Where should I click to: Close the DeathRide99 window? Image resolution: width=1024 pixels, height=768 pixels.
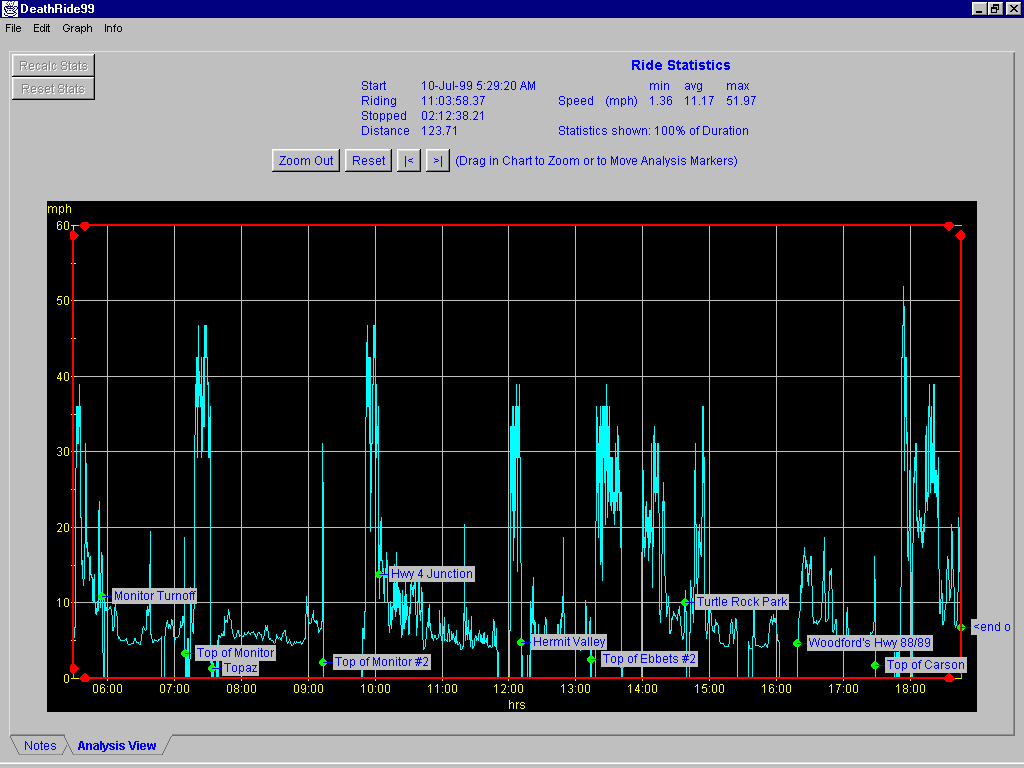pos(1013,8)
